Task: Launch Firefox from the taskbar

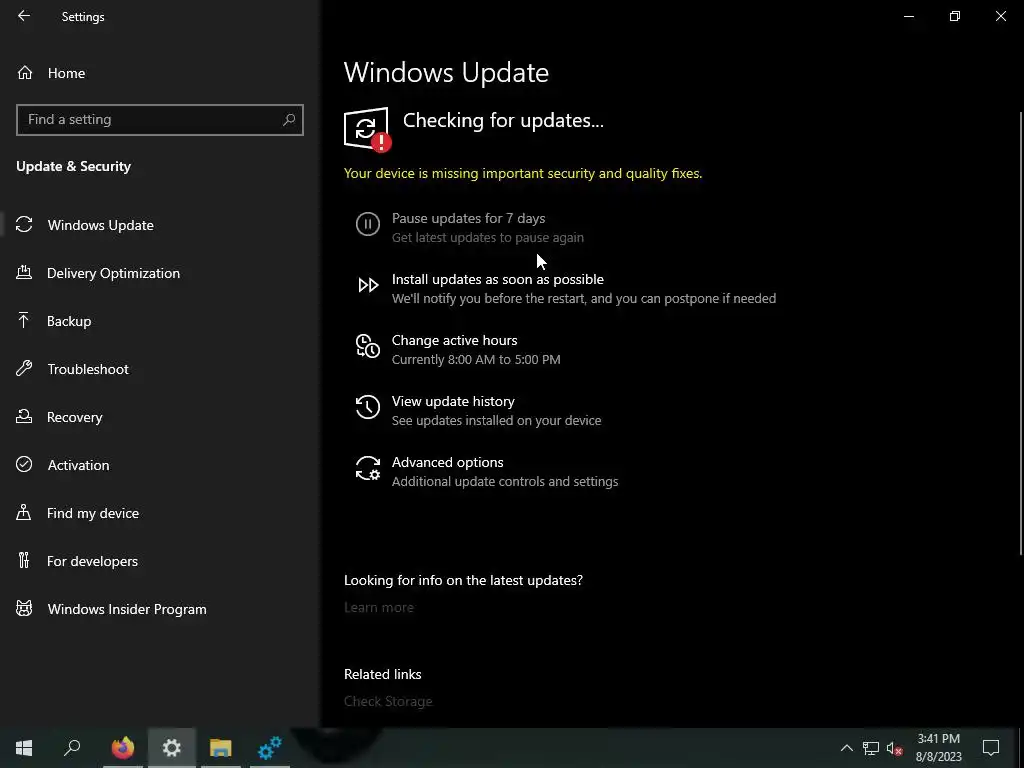Action: pyautogui.click(x=122, y=748)
